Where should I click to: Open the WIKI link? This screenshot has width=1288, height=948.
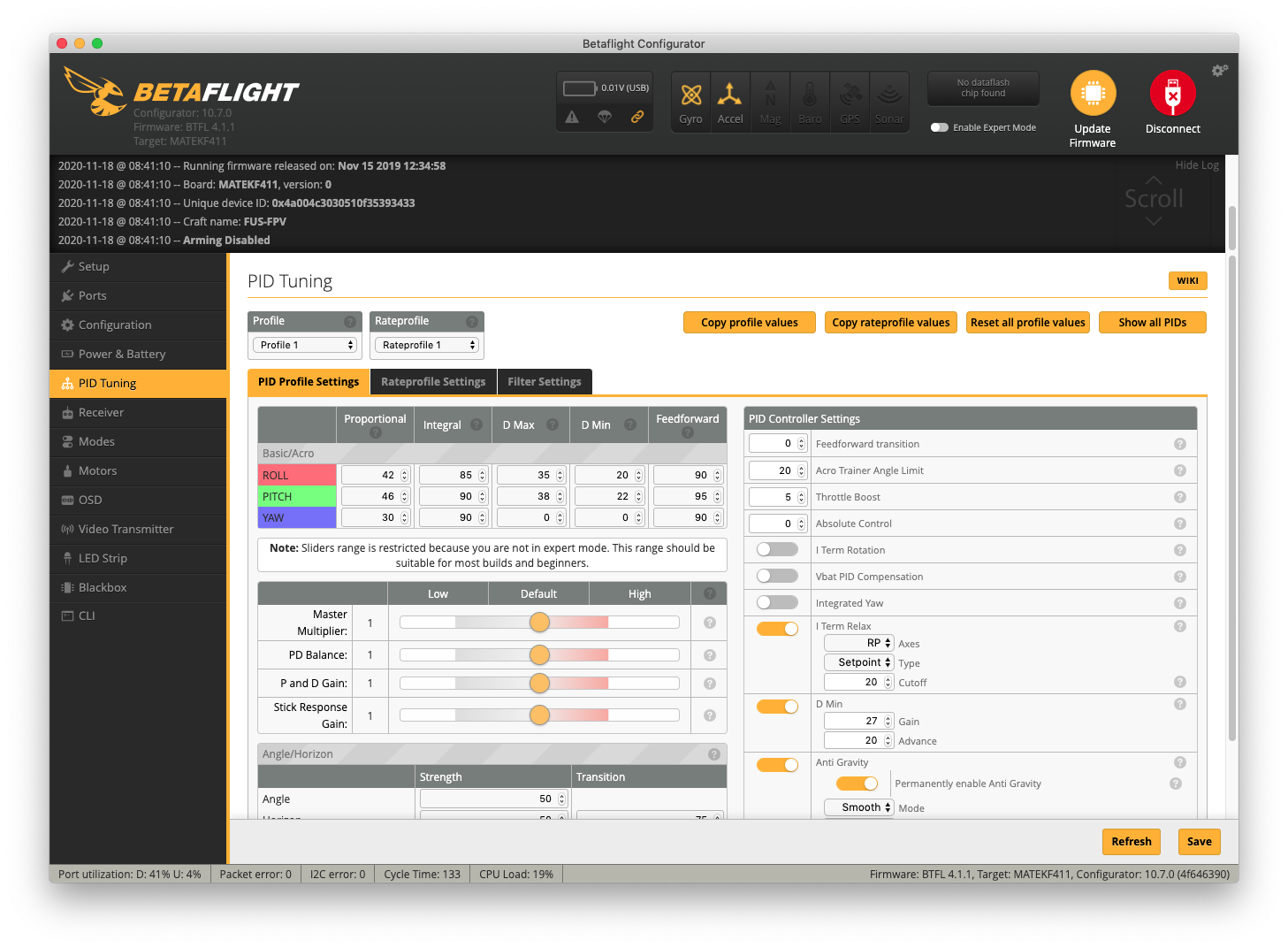click(x=1187, y=281)
